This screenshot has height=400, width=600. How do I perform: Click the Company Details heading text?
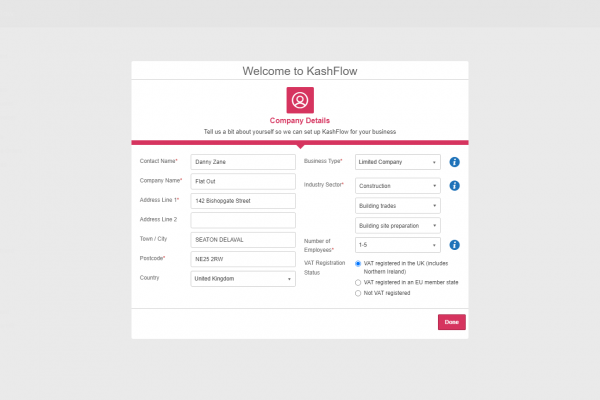click(300, 121)
